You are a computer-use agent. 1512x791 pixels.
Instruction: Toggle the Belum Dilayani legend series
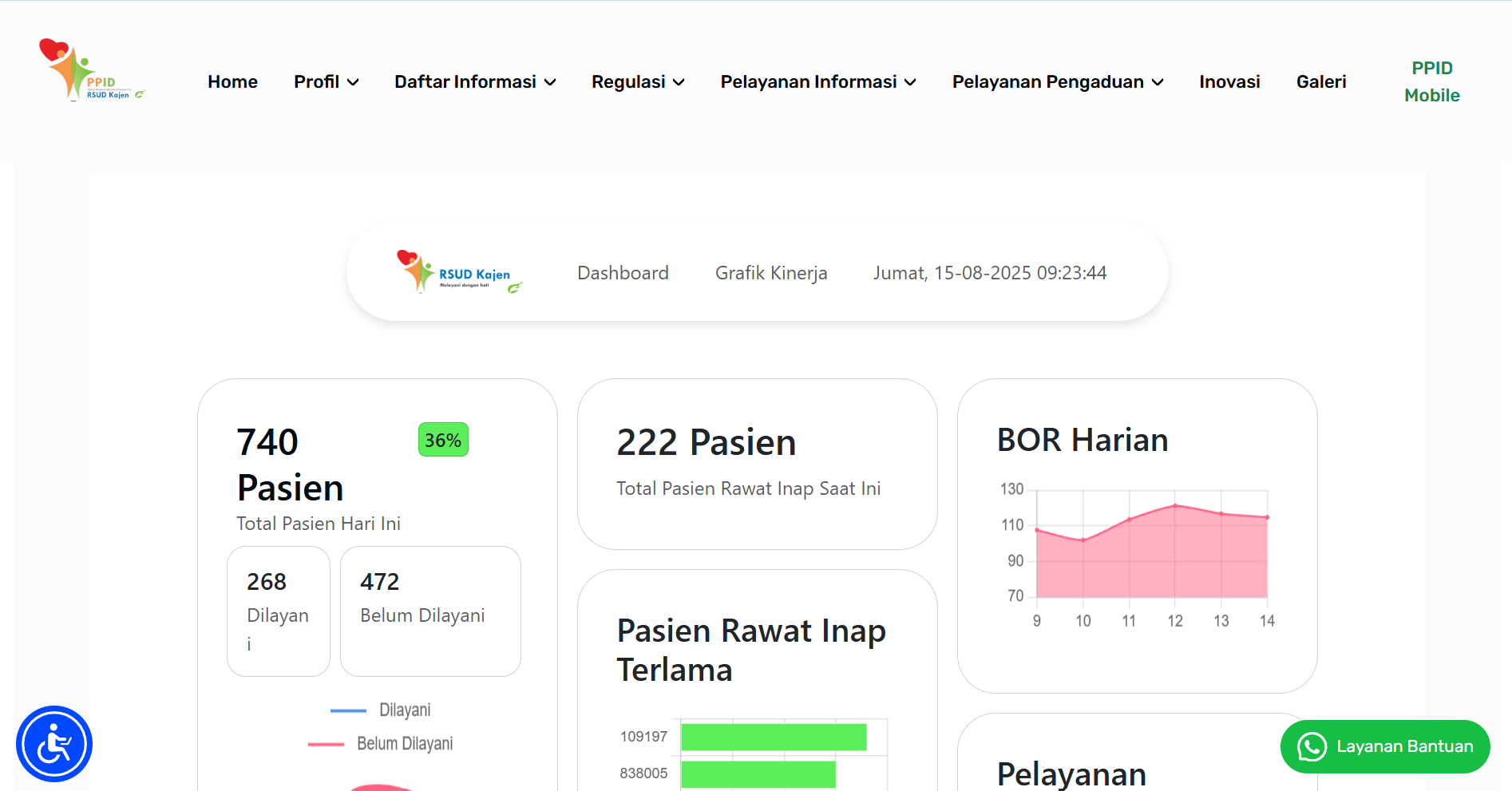tap(381, 743)
